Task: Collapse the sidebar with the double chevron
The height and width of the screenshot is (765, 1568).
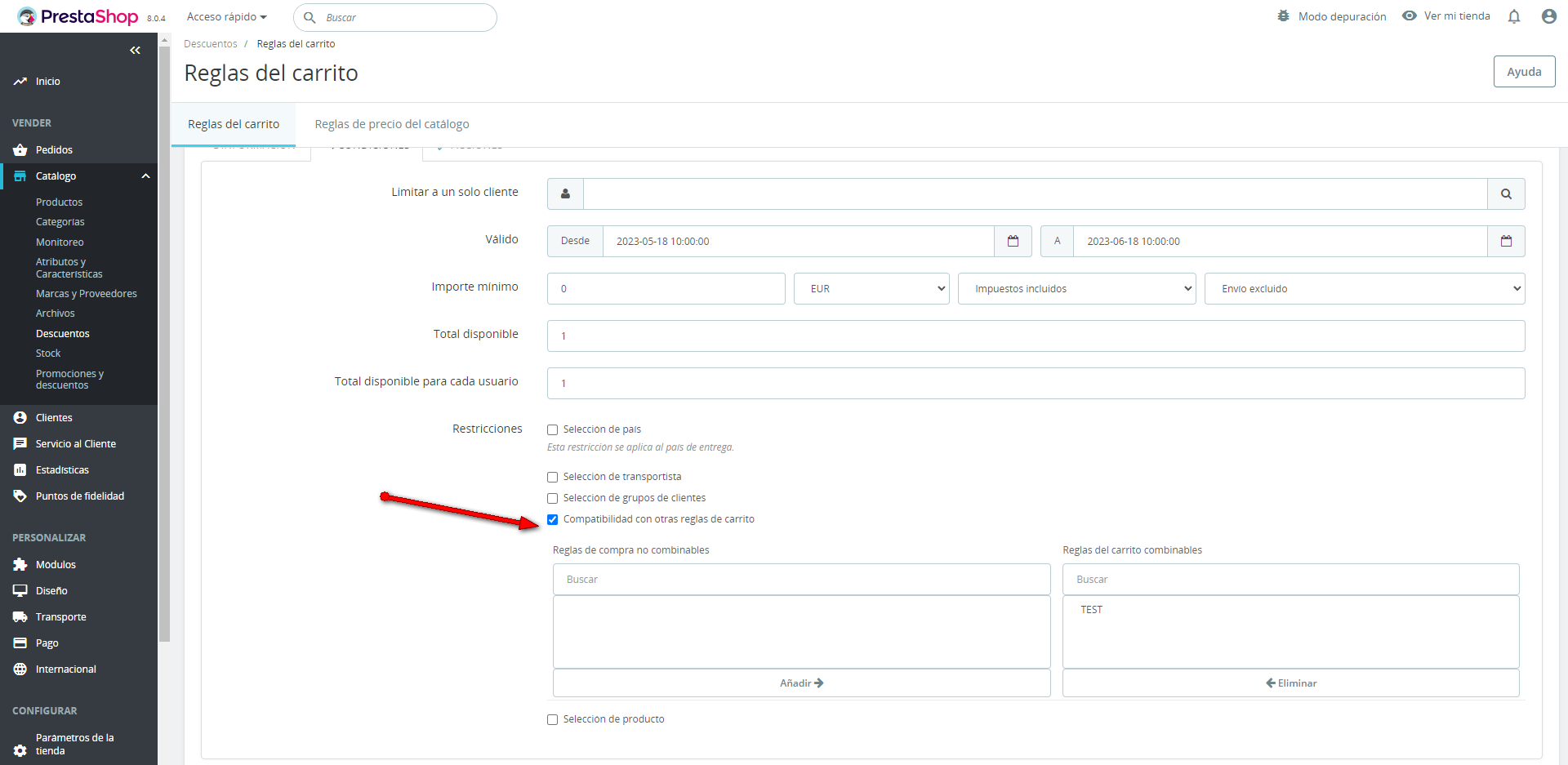Action: tap(135, 51)
